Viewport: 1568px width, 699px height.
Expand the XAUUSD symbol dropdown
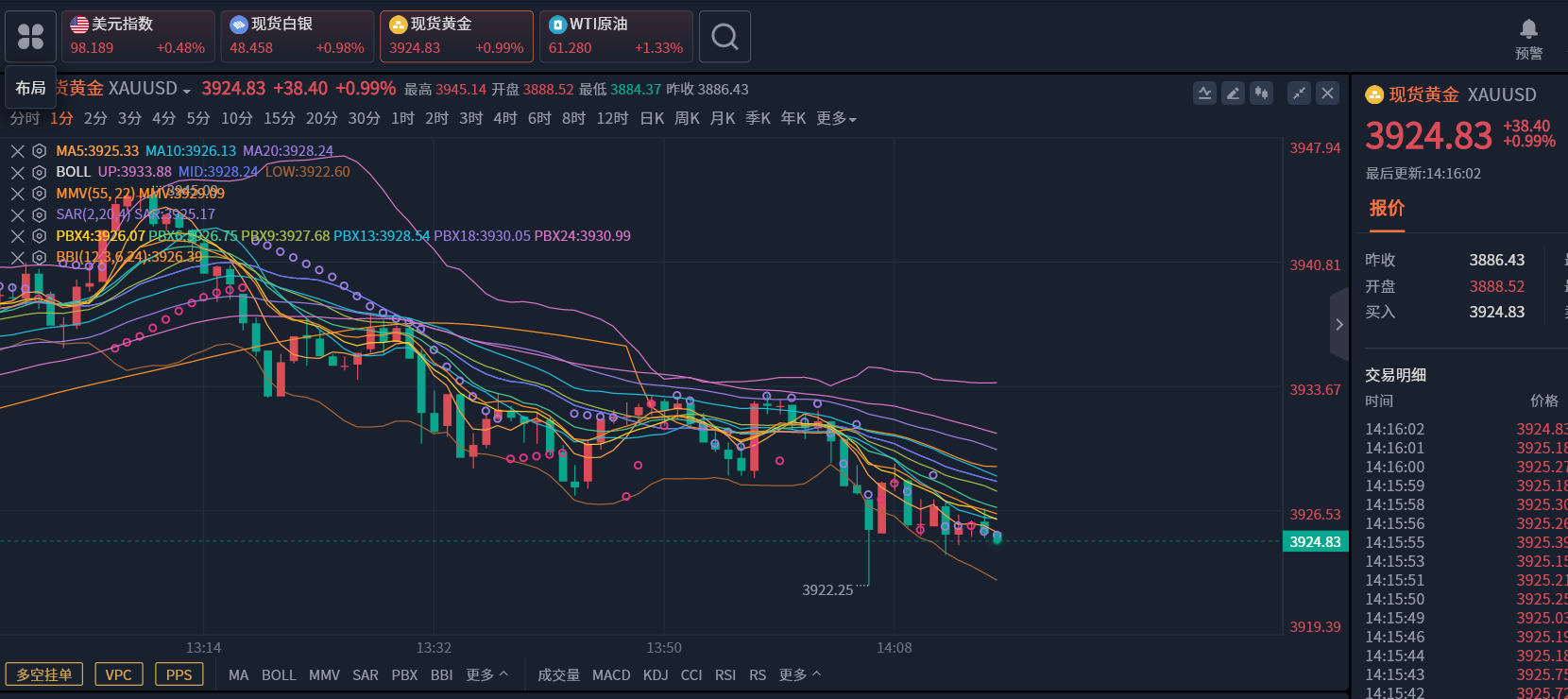187,91
